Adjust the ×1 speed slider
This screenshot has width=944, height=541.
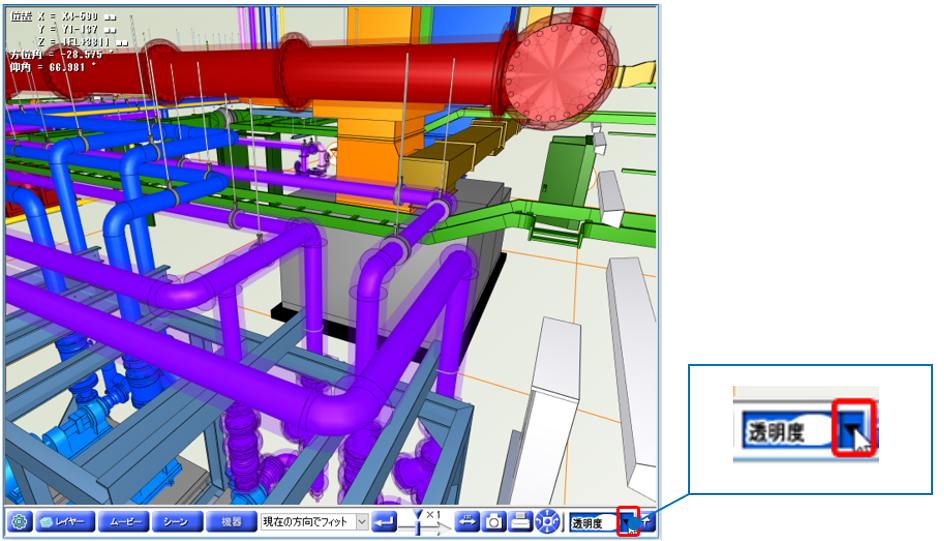[x=419, y=521]
